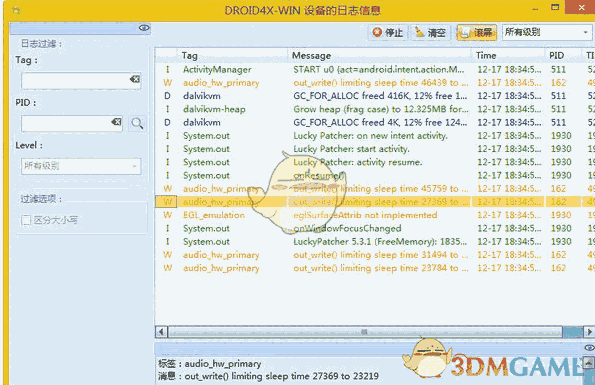Sort by the Time column header
The width and height of the screenshot is (595, 385).
point(508,56)
